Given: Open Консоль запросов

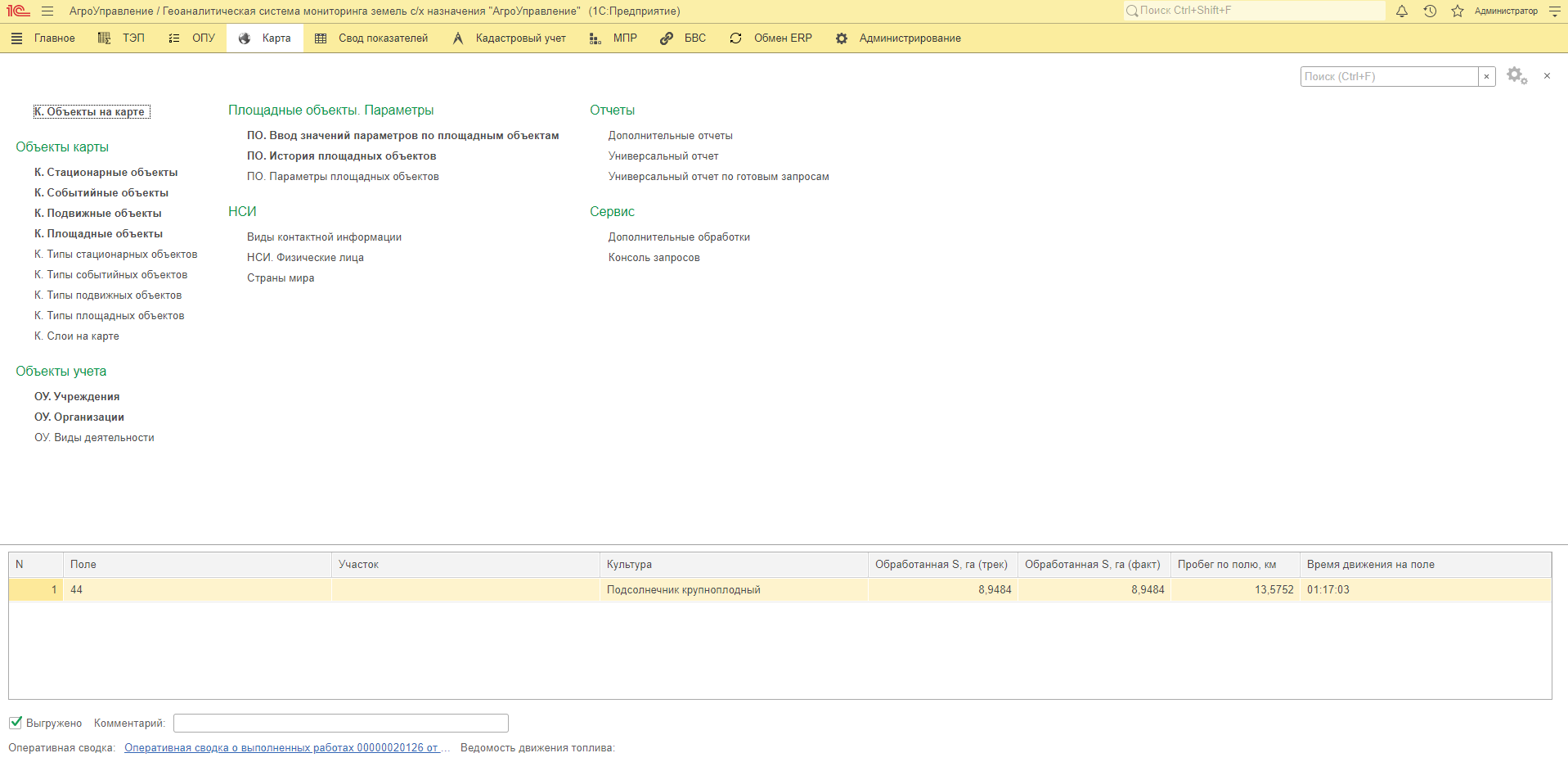Looking at the screenshot, I should (x=654, y=258).
